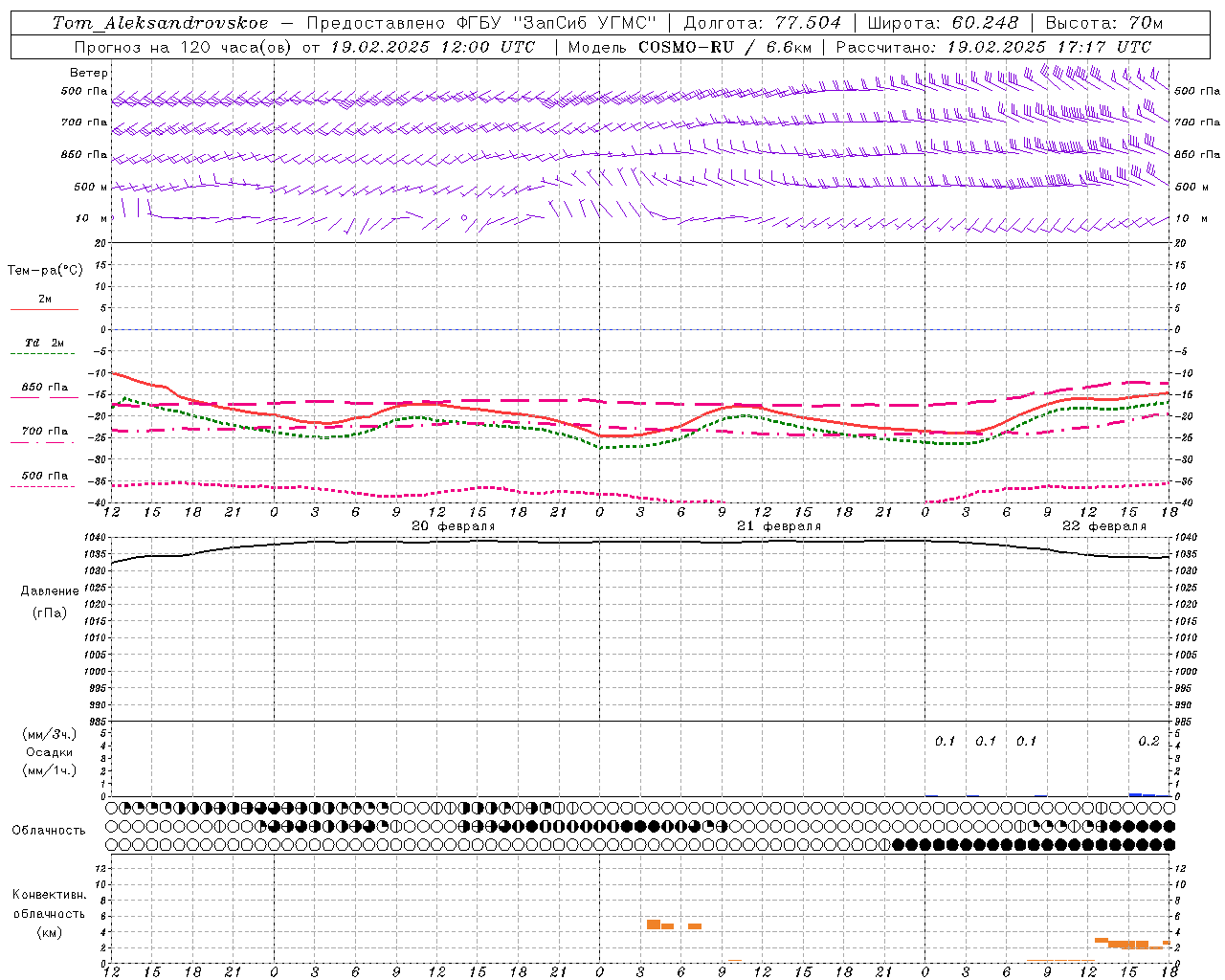Click the Широта: 60.248 field

pos(945,23)
